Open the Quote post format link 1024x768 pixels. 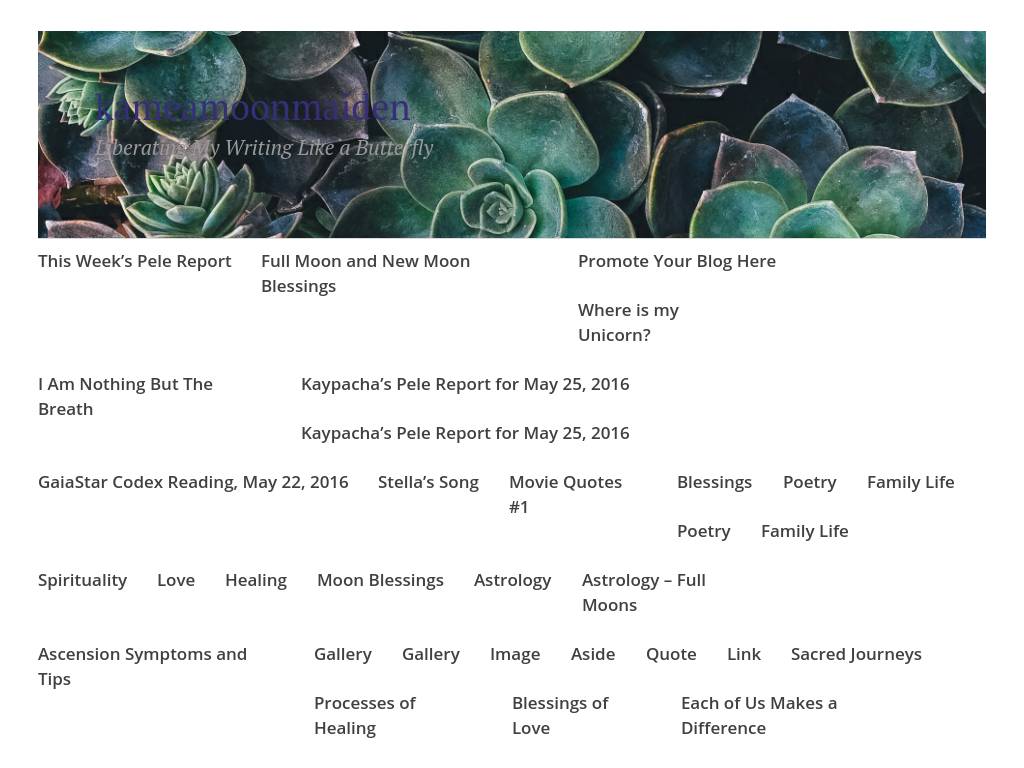pos(671,654)
